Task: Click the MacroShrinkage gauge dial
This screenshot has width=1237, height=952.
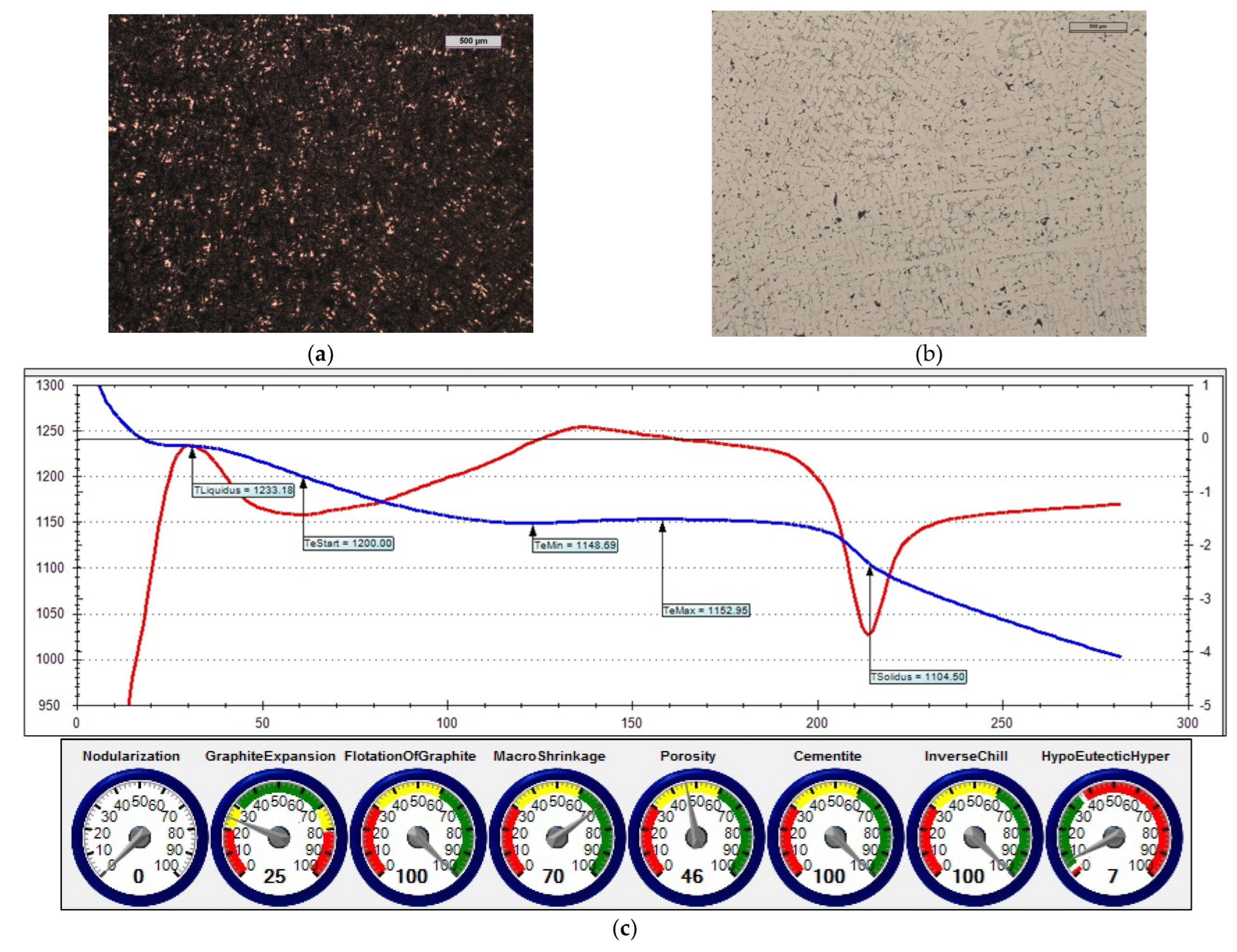Action: [x=557, y=837]
